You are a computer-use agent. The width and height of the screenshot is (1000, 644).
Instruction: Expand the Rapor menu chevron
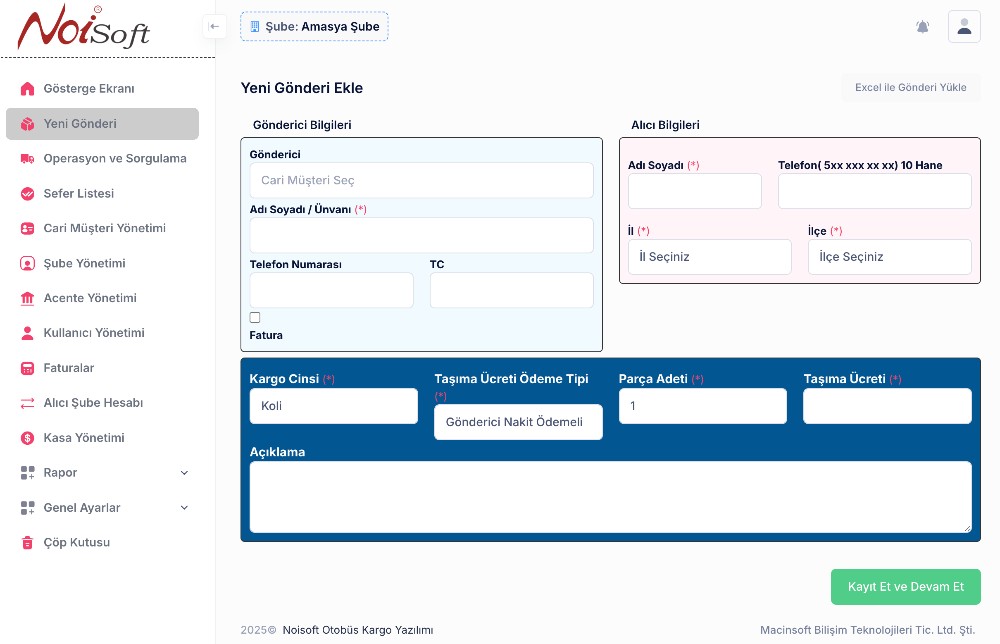point(184,473)
